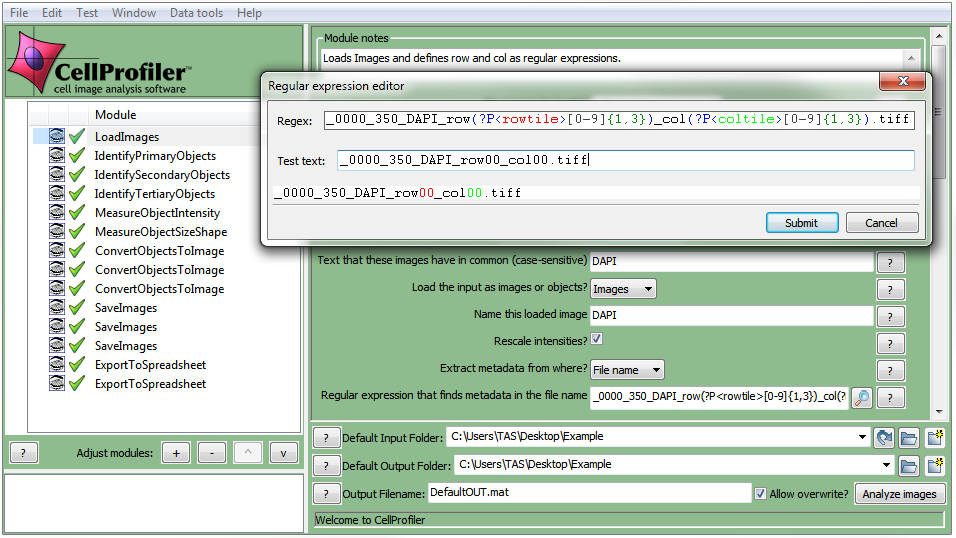Open the Test menu

pyautogui.click(x=87, y=13)
